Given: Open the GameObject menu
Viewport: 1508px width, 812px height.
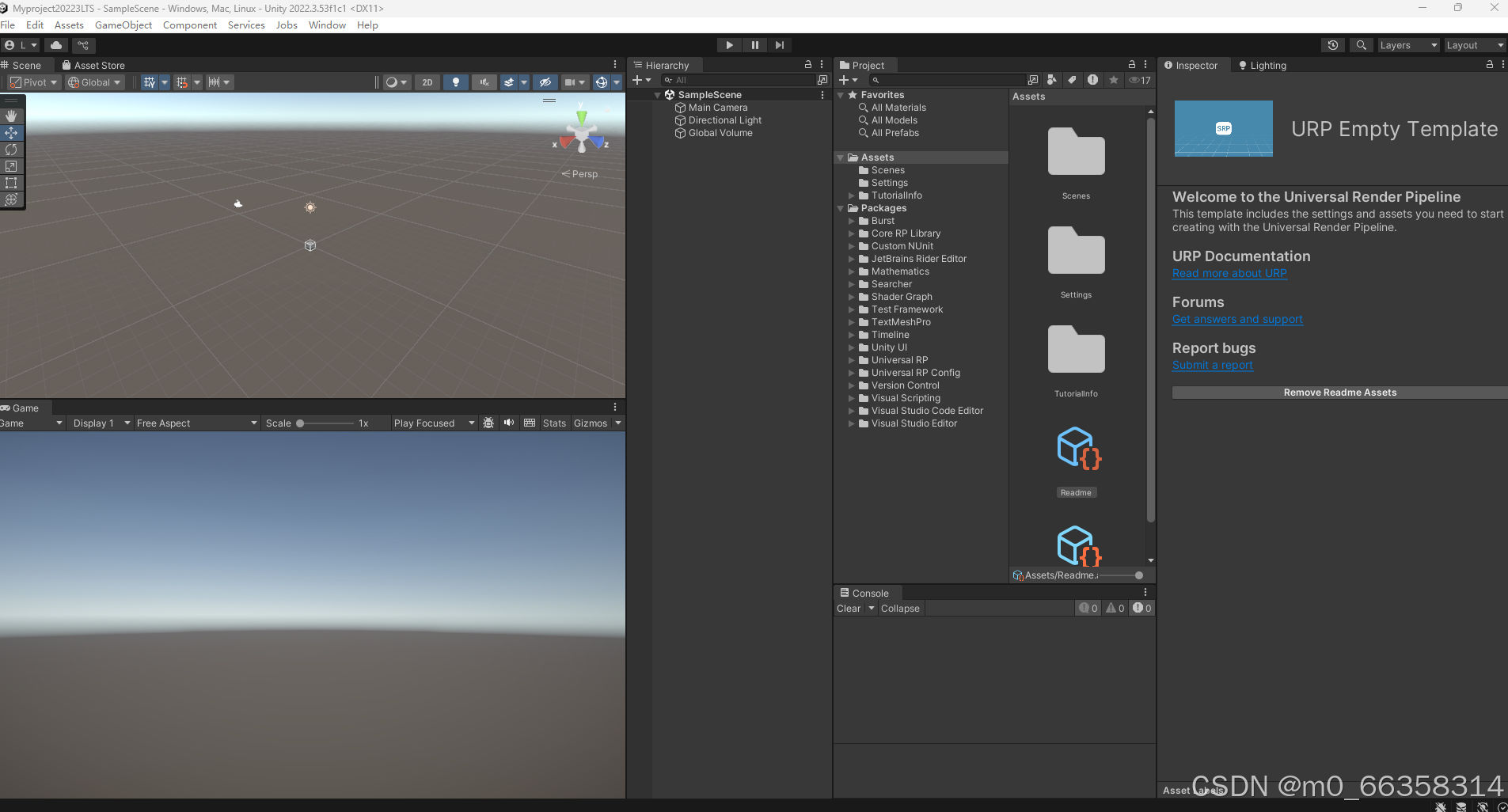Looking at the screenshot, I should [123, 25].
